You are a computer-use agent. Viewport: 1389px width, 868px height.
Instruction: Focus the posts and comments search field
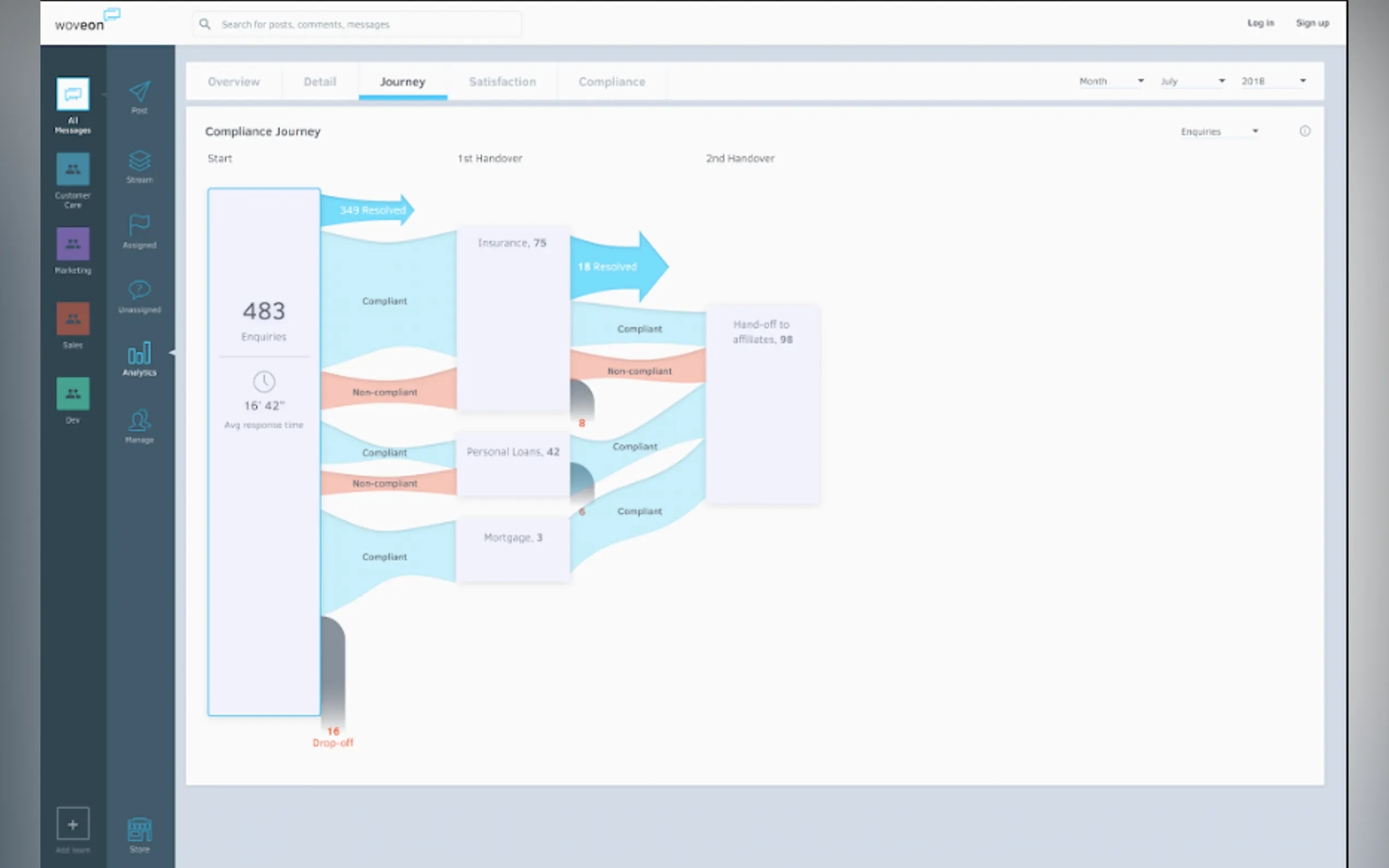coord(367,25)
